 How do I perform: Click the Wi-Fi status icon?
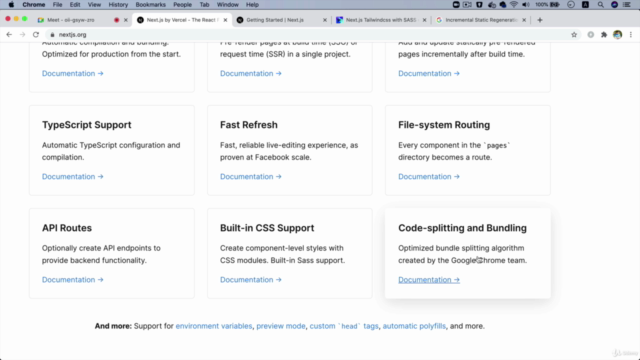tap(514, 4)
